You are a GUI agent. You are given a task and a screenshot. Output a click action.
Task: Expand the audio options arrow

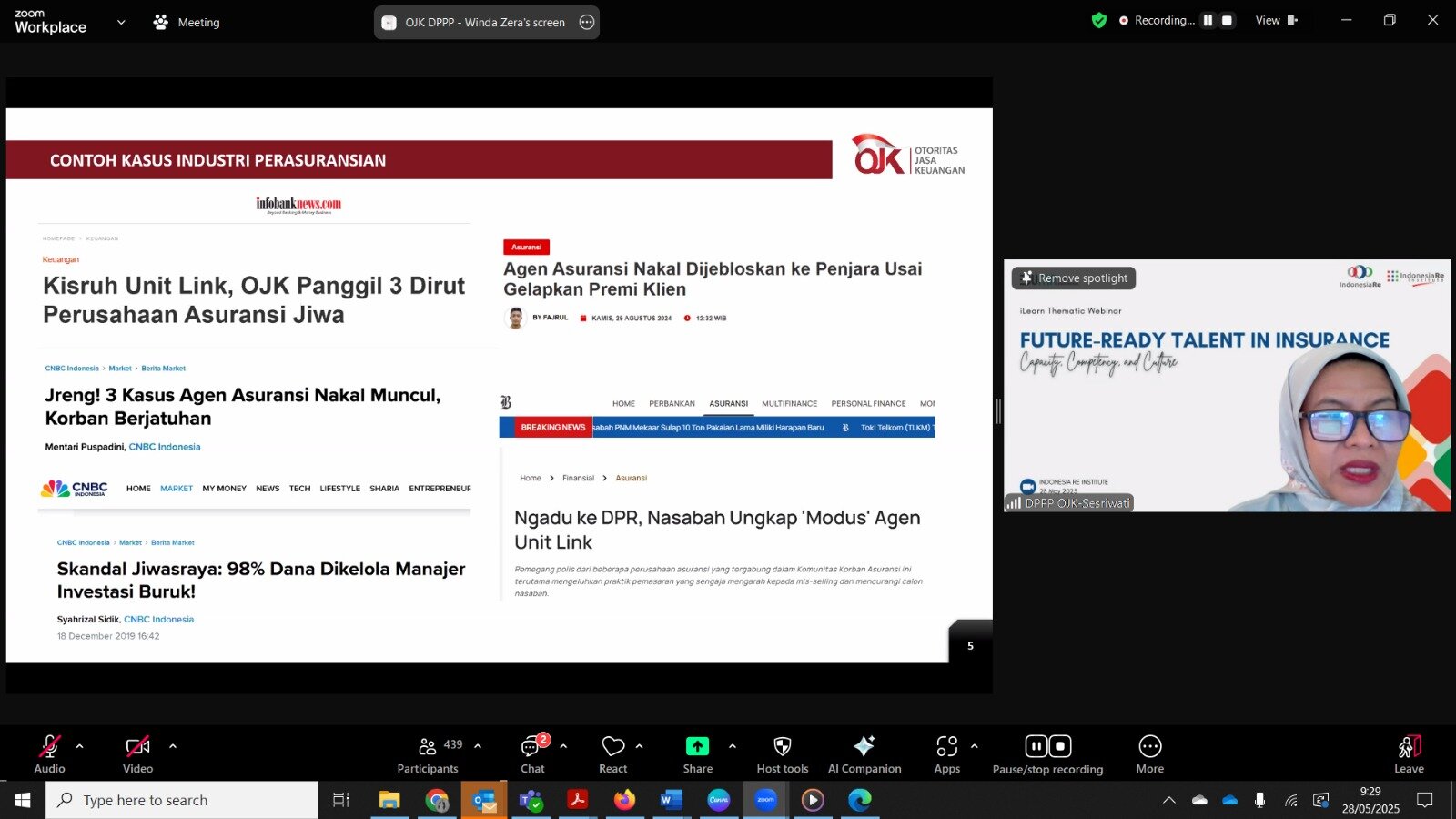pos(80,746)
